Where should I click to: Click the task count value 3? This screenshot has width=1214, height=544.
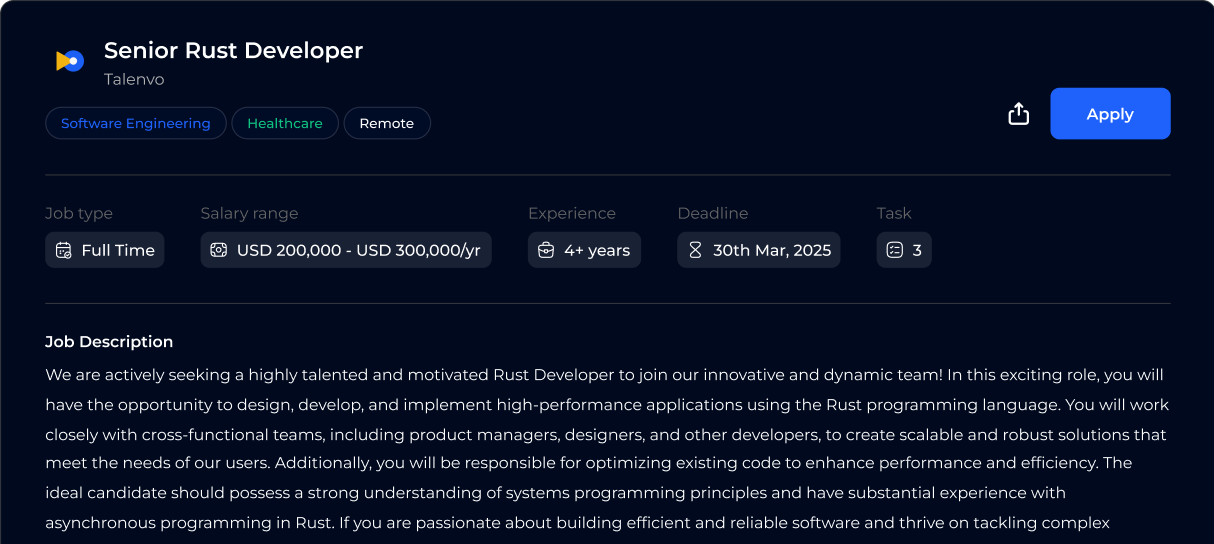[917, 250]
